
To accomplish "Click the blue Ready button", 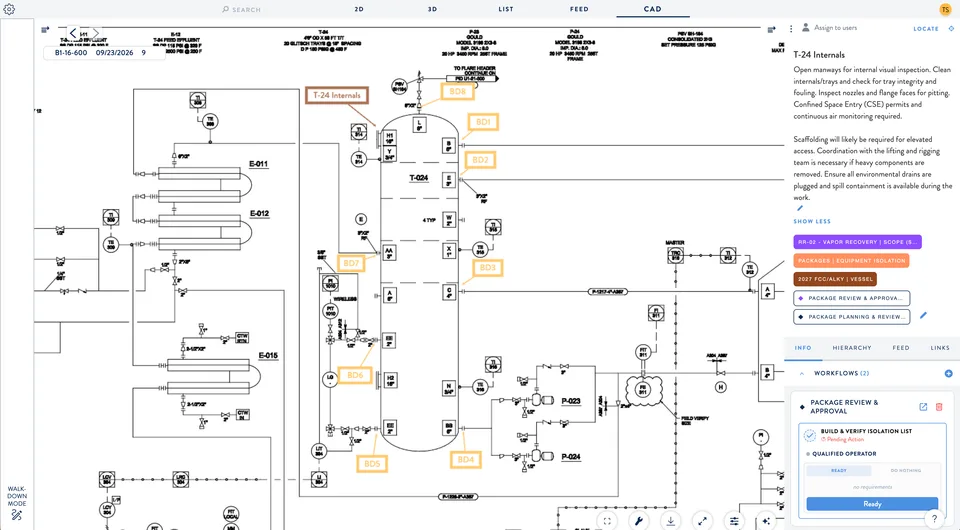I will [872, 504].
